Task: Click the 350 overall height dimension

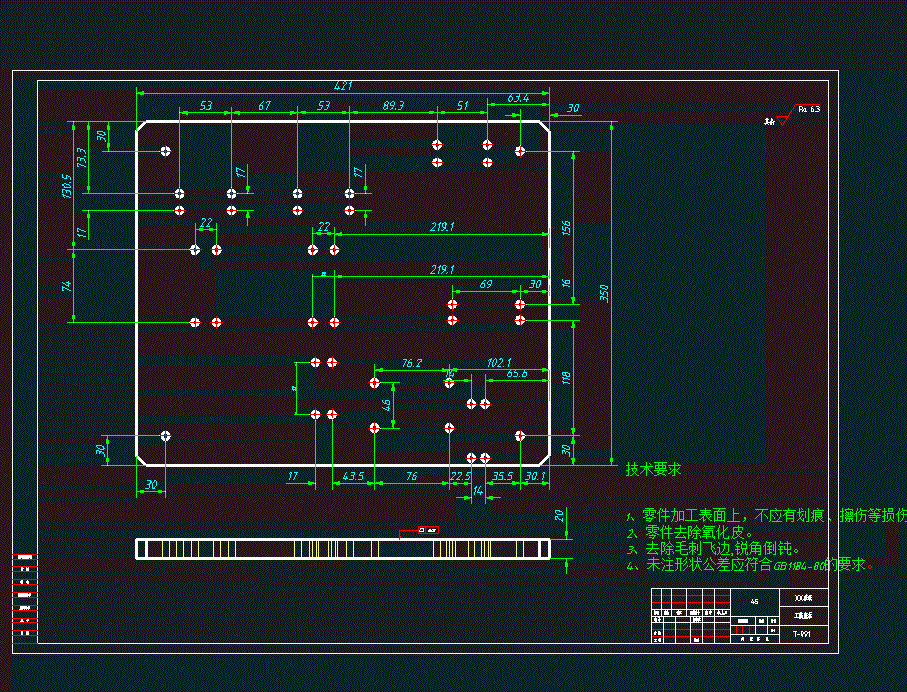Action: 604,293
